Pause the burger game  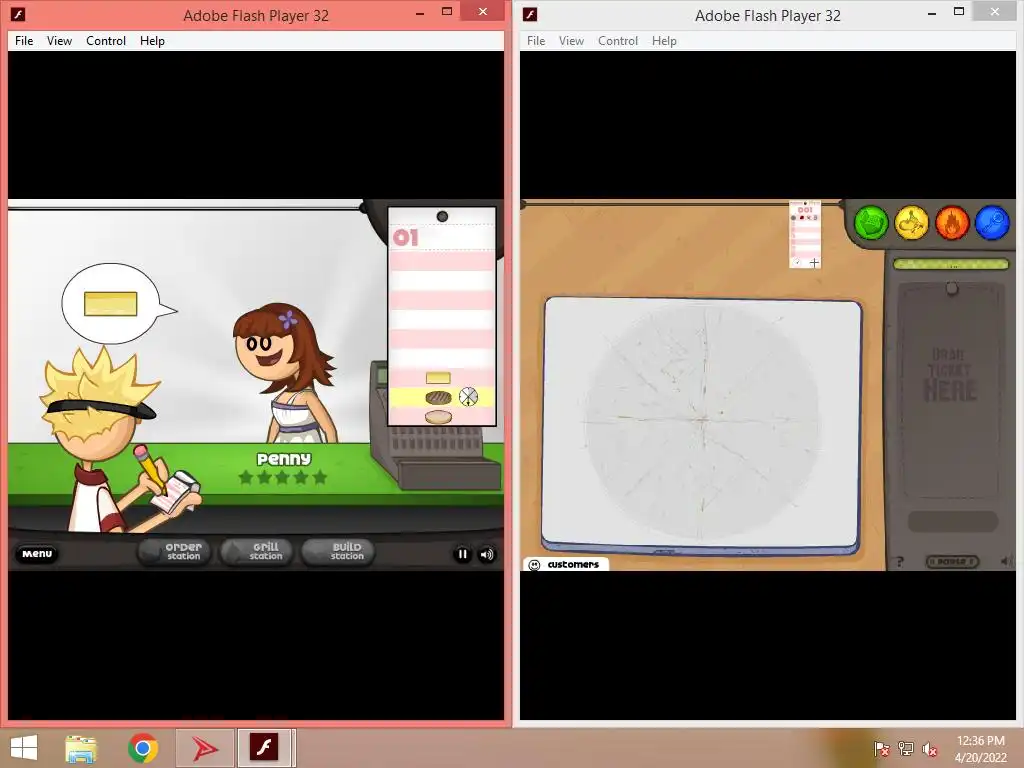[462, 554]
